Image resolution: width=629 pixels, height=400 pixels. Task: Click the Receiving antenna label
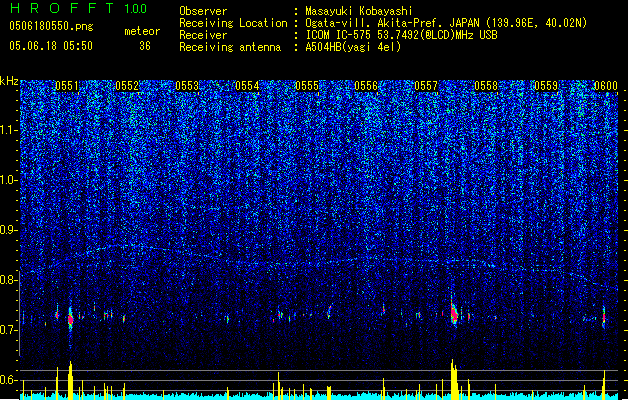(x=230, y=47)
